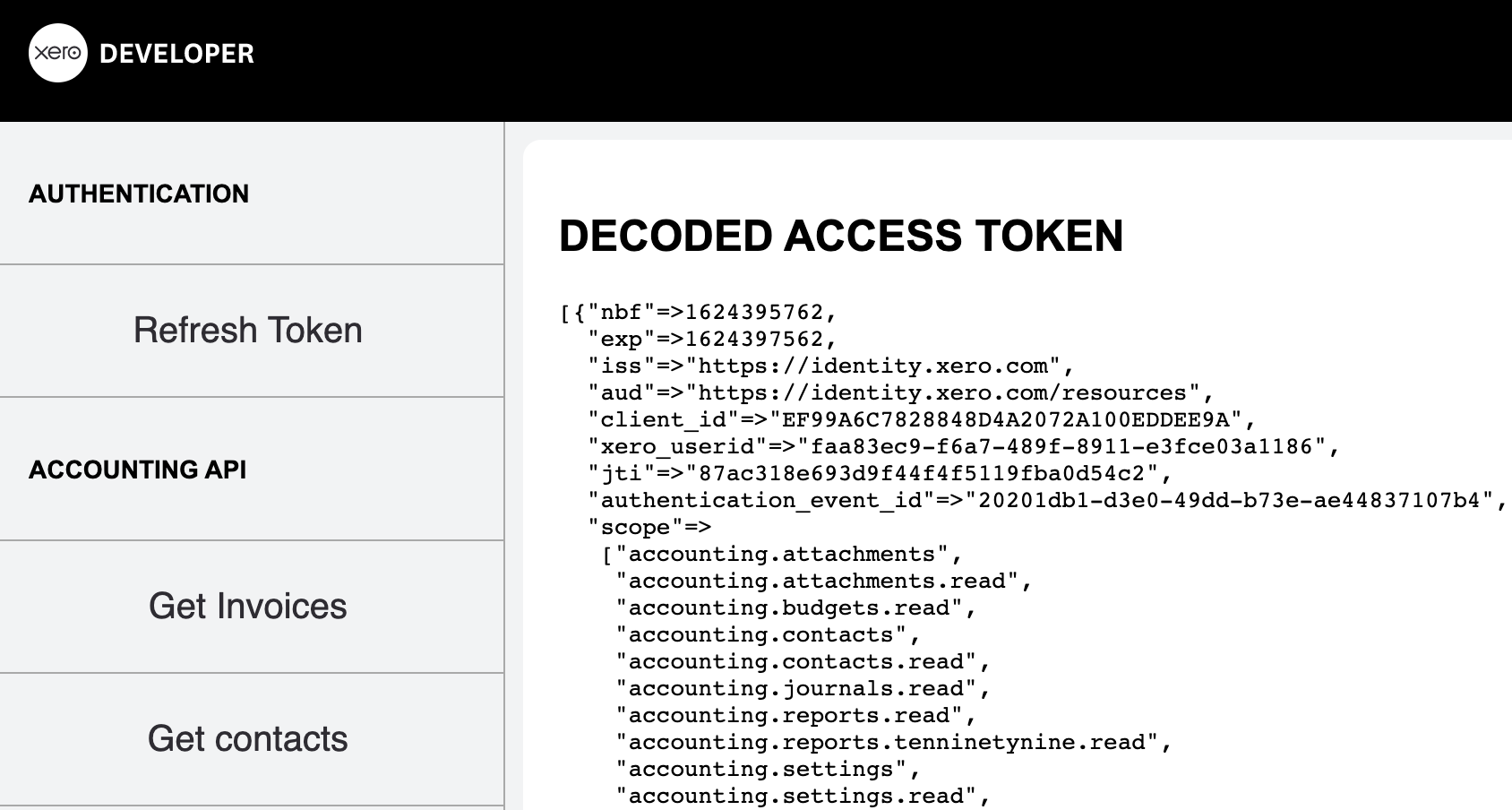
Task: Click the nbf timestamp line
Action: click(x=699, y=312)
